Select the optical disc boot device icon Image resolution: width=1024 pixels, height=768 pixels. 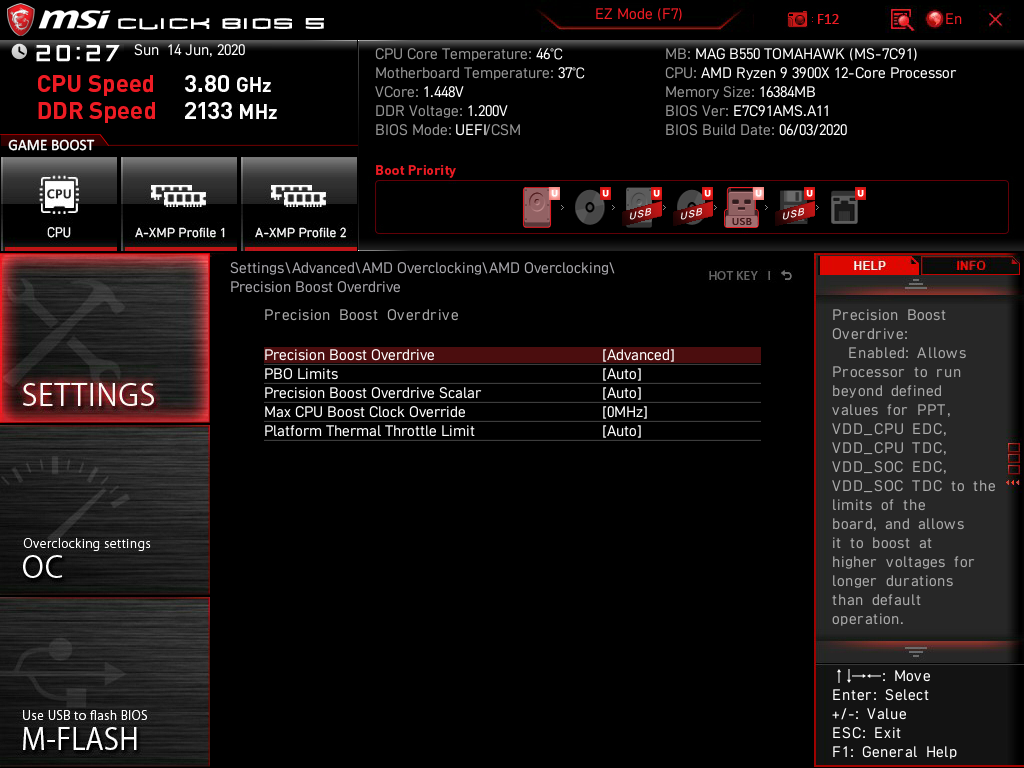coord(592,207)
